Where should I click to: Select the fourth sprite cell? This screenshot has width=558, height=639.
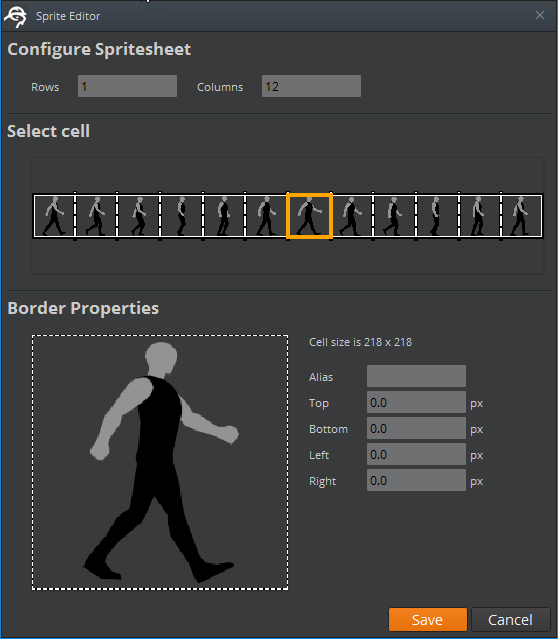[181, 216]
